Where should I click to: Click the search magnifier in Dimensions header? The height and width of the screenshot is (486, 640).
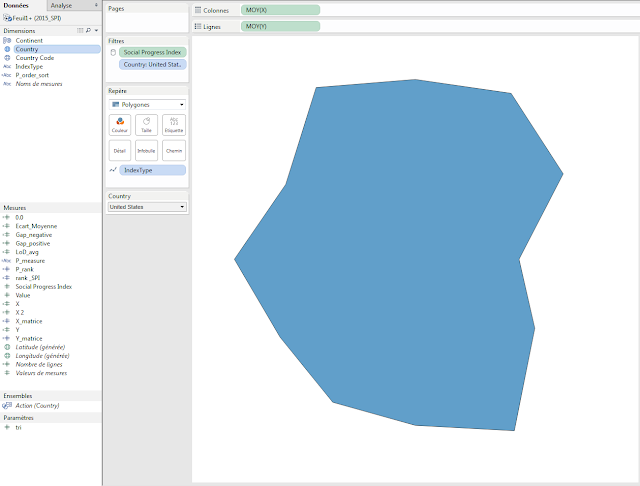click(x=88, y=31)
